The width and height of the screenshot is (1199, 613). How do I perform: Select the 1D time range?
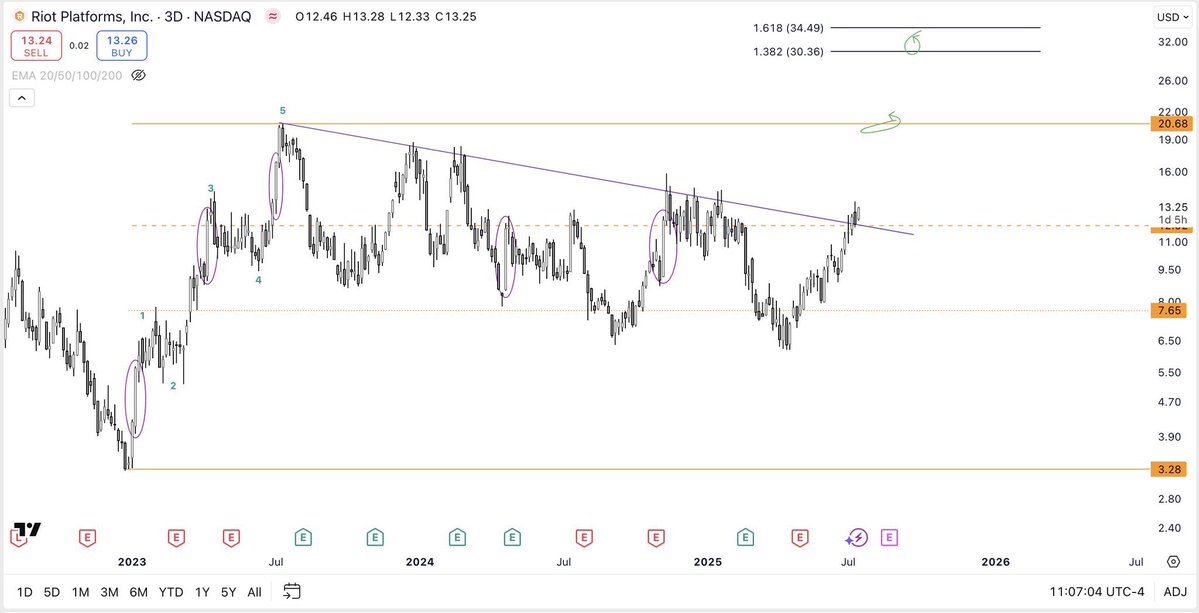24,592
